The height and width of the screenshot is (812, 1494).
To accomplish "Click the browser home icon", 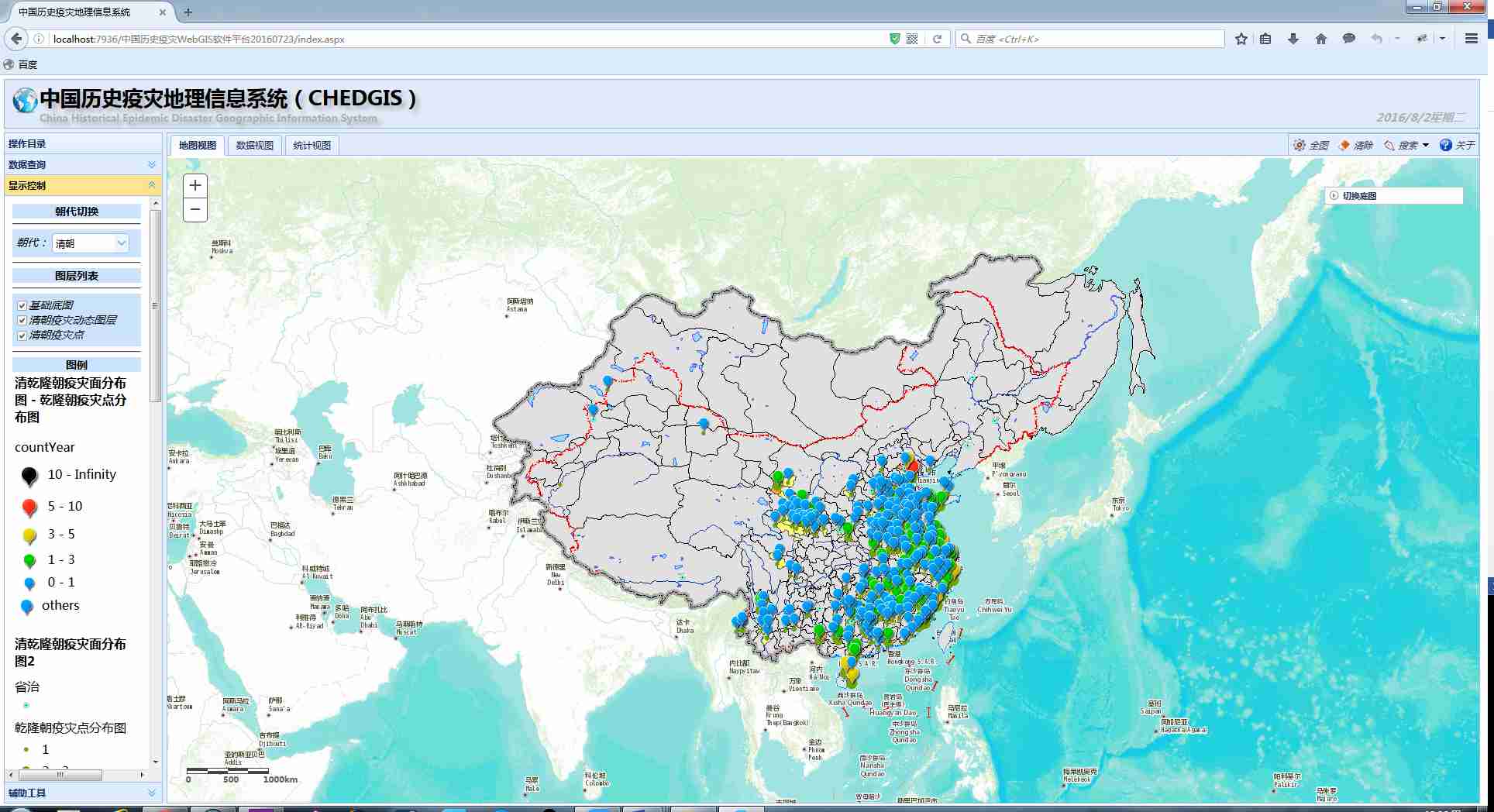I will [1321, 39].
